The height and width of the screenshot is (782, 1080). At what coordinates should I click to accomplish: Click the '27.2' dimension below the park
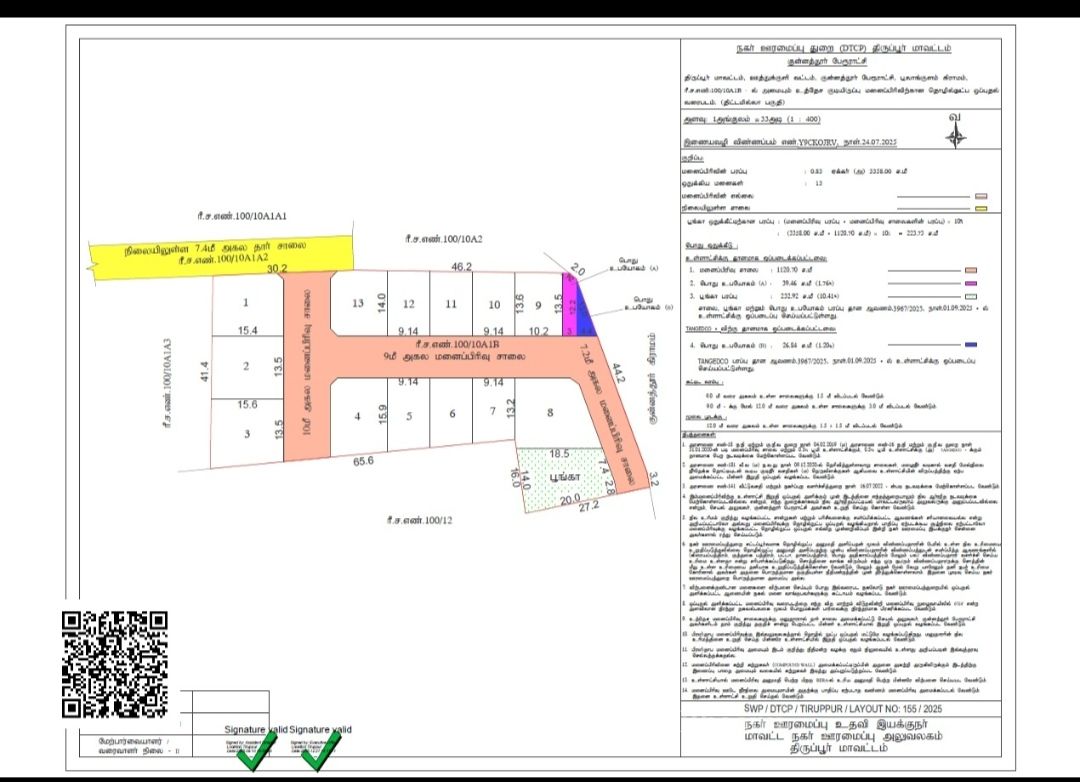(x=589, y=506)
